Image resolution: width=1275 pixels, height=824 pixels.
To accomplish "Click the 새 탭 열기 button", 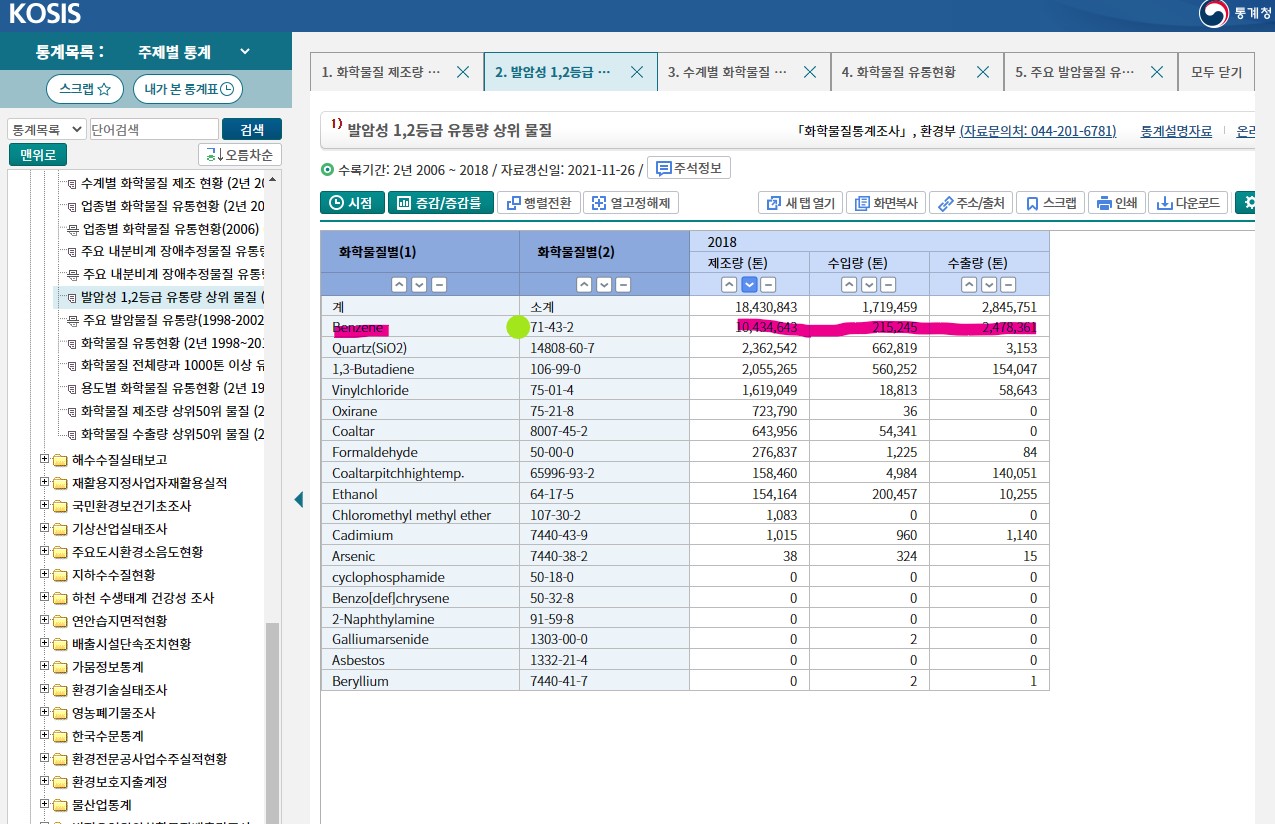I will pos(800,203).
